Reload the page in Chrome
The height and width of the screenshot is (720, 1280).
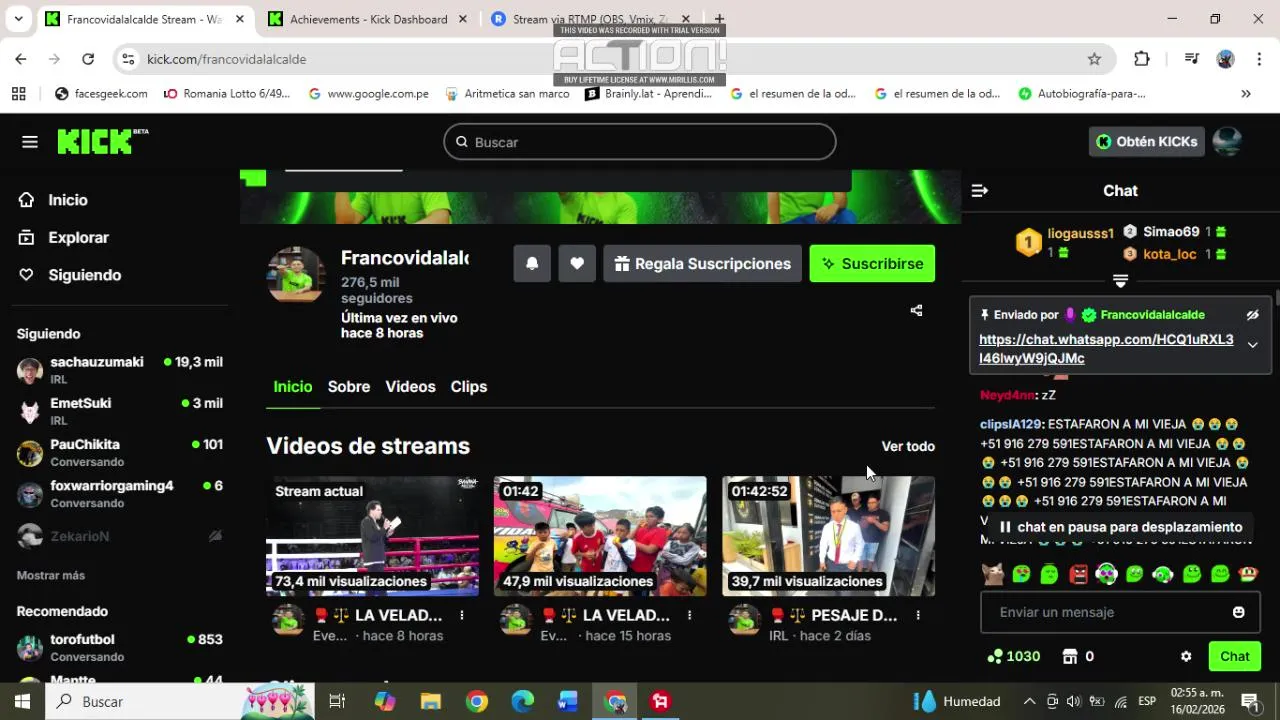tap(88, 59)
